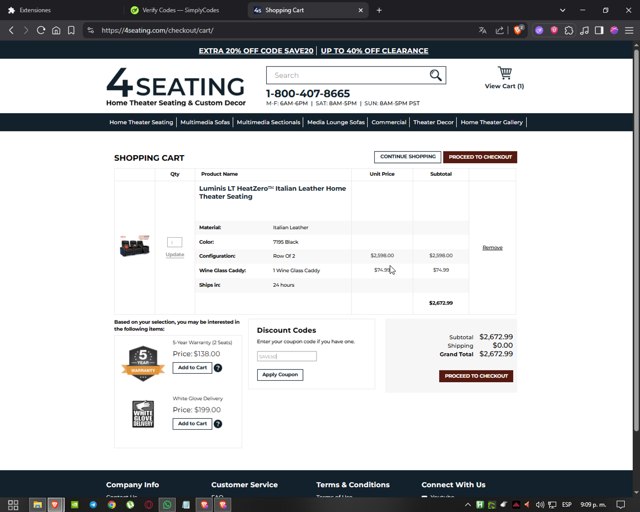
Task: Click the page vertical scrollbar
Action: coord(636,241)
